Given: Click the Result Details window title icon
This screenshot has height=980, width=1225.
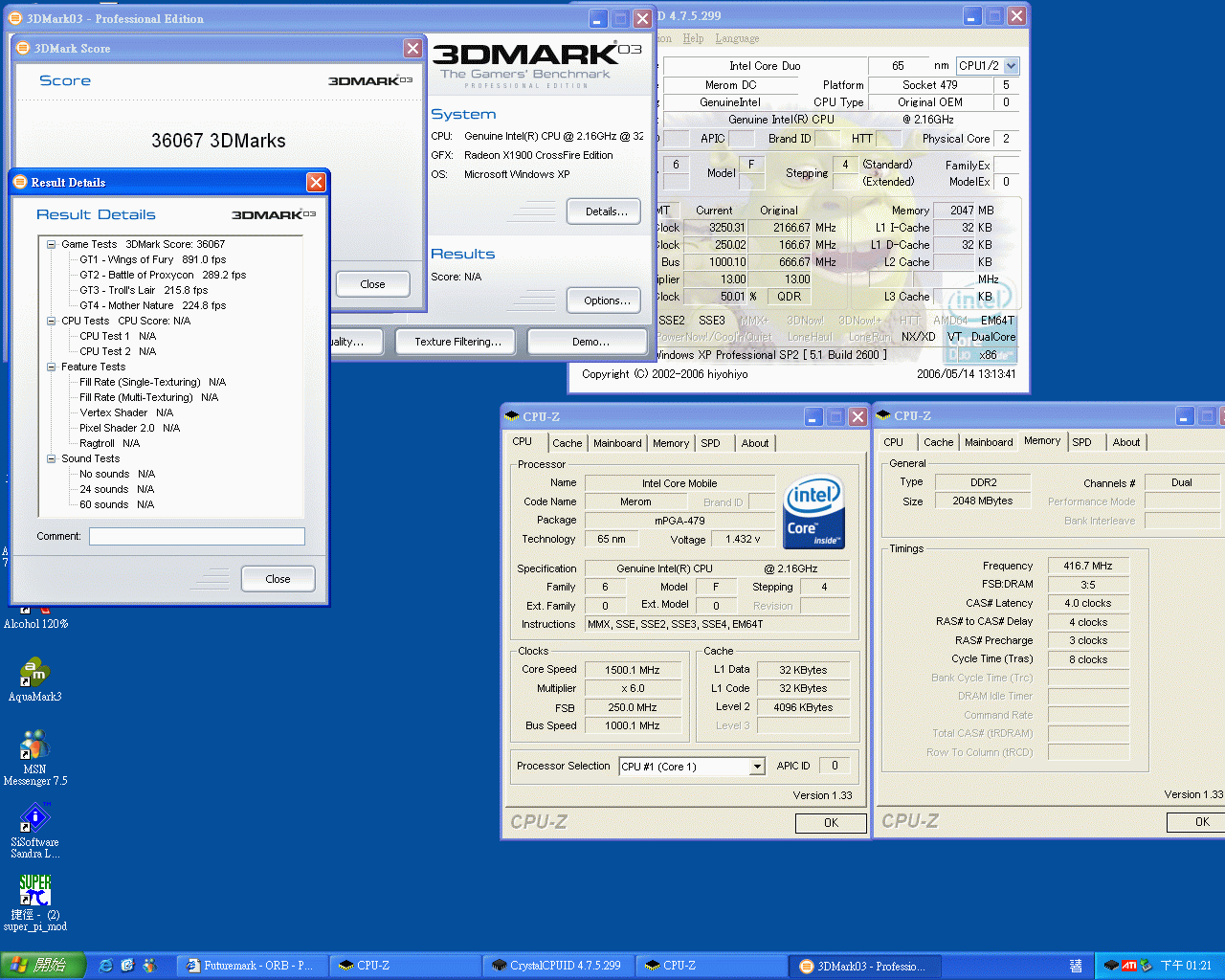Looking at the screenshot, I should point(19,182).
